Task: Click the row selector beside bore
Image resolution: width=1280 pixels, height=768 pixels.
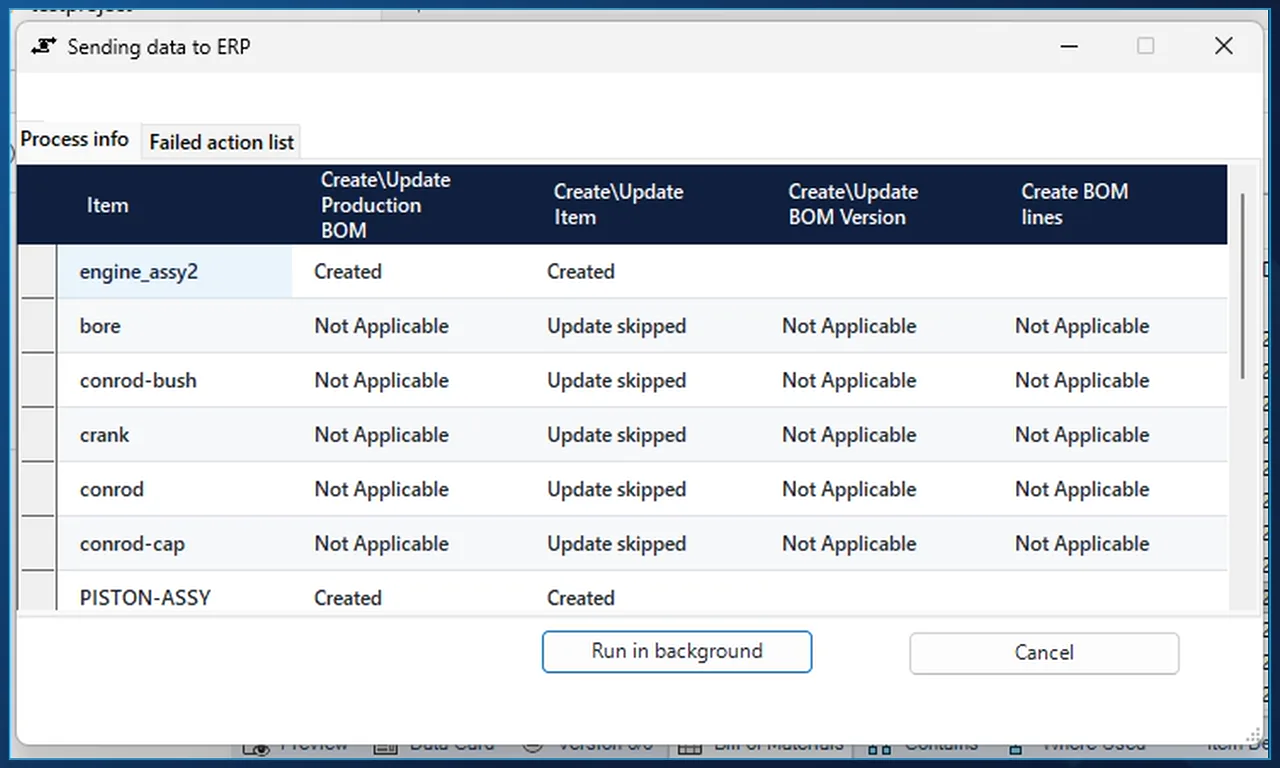Action: (37, 326)
